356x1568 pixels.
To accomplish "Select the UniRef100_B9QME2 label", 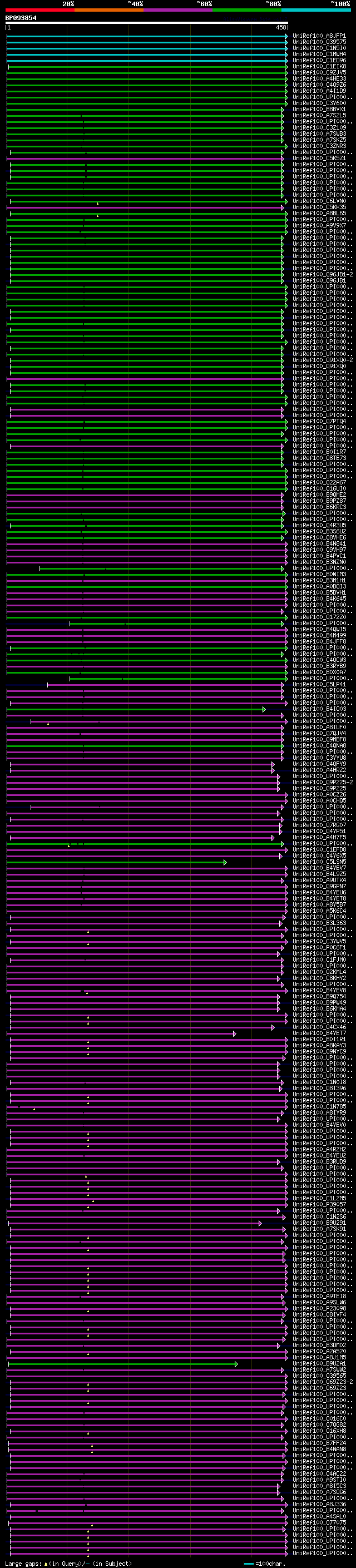I will click(x=319, y=494).
